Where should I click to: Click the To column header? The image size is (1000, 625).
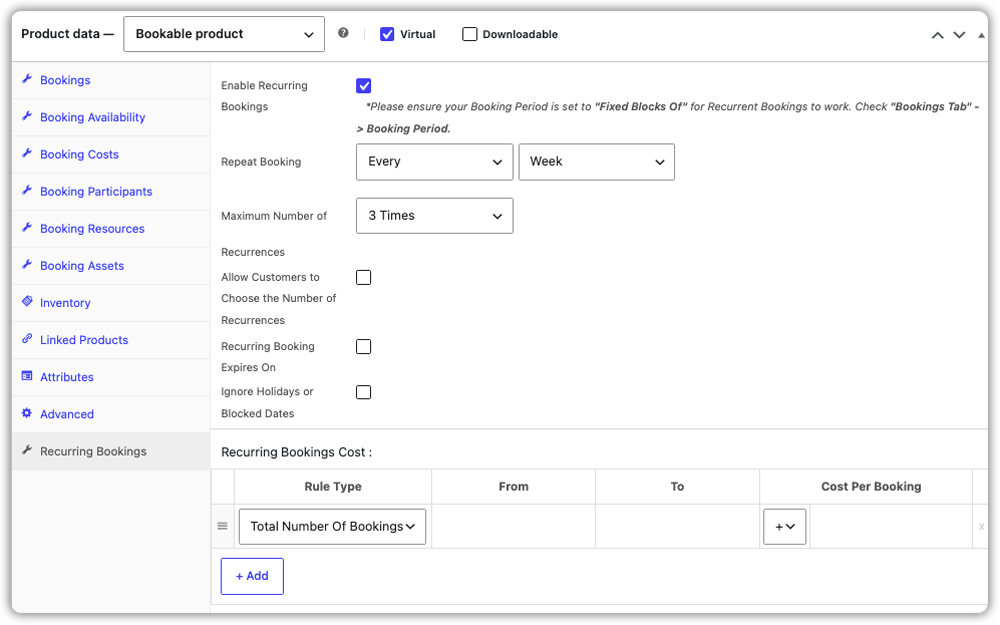pos(677,487)
